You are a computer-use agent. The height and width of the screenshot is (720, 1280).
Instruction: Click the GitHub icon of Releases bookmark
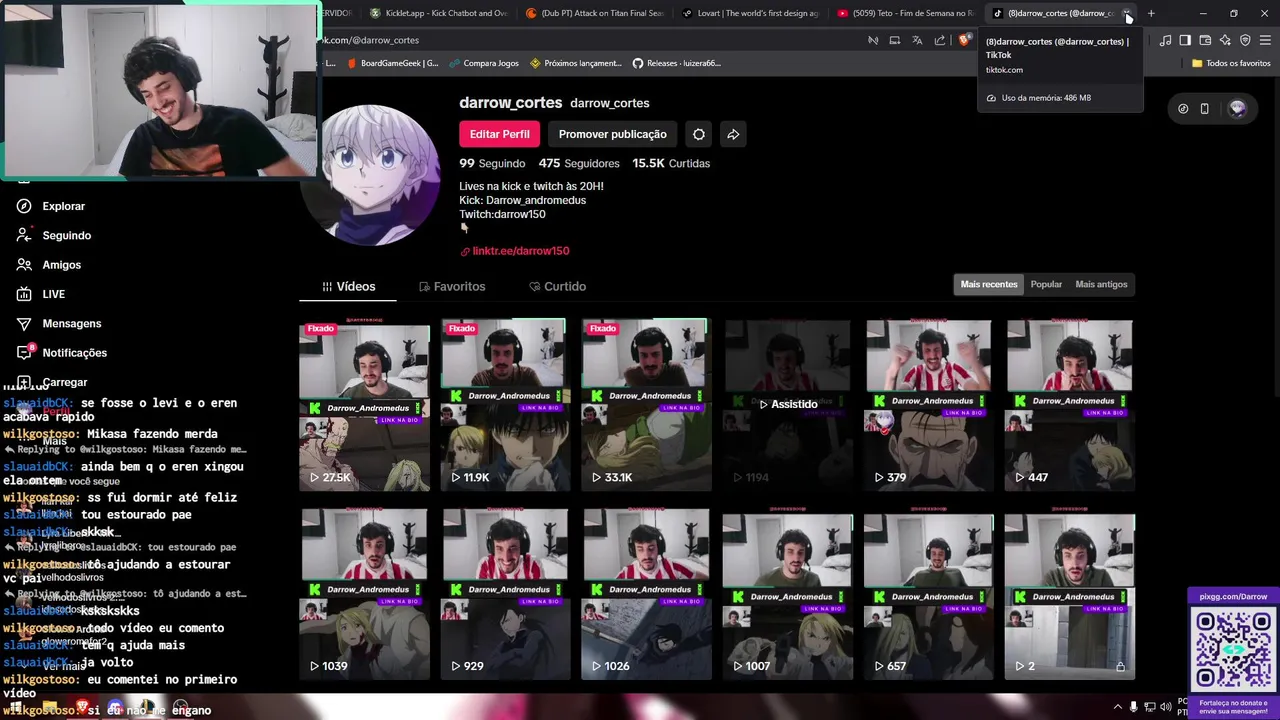click(x=638, y=63)
